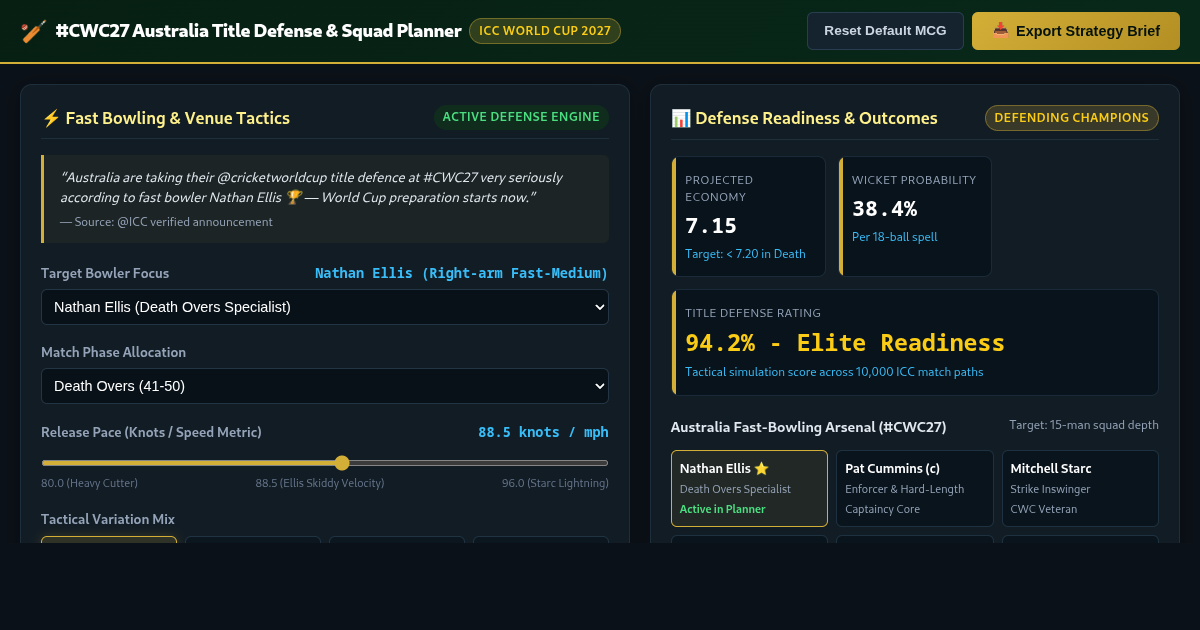Viewport: 1200px width, 630px height.
Task: Adjust the Release Pace slider handle
Action: pos(342,463)
